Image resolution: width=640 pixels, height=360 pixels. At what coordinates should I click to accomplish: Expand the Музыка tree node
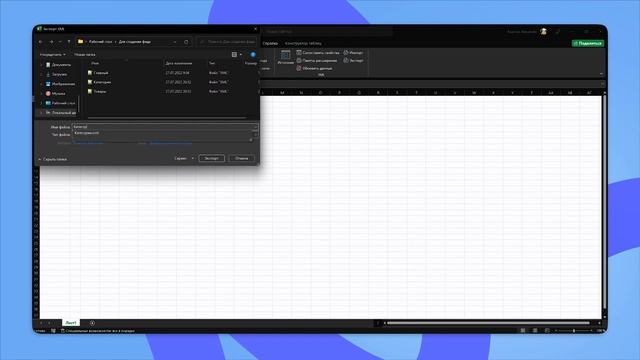41,93
